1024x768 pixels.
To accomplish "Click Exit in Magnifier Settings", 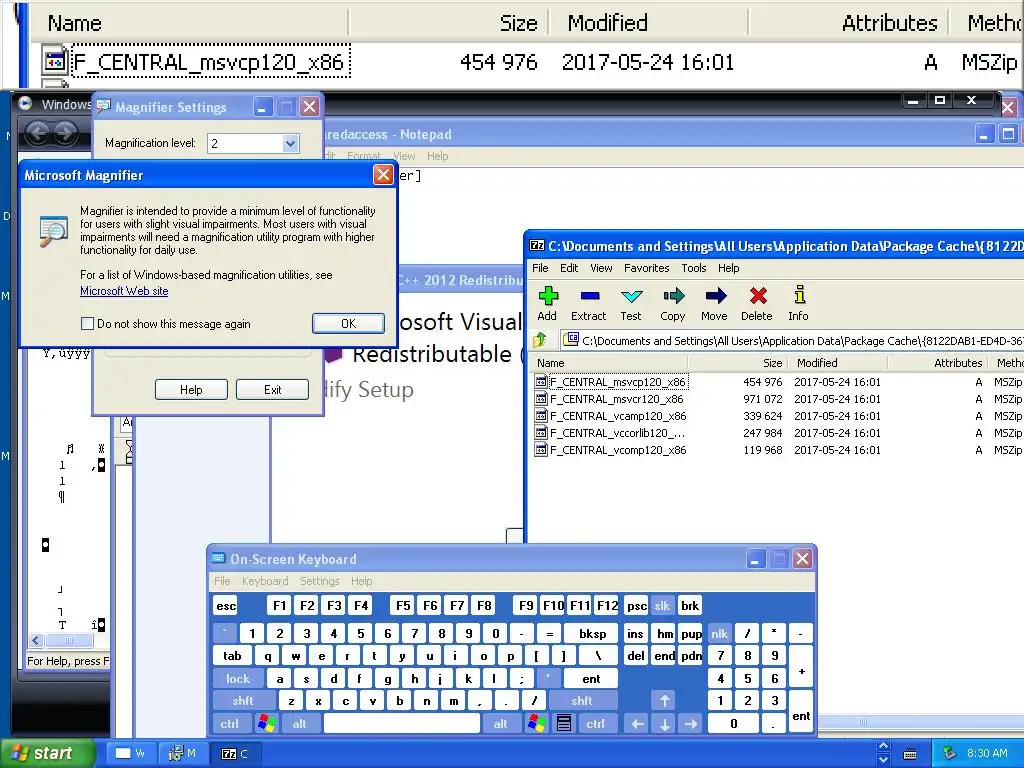I will click(272, 389).
